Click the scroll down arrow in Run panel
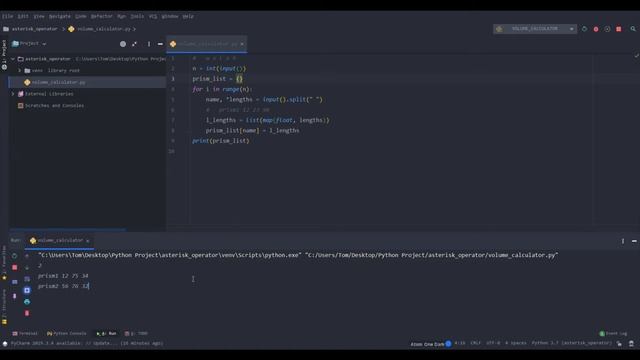 click(27, 267)
